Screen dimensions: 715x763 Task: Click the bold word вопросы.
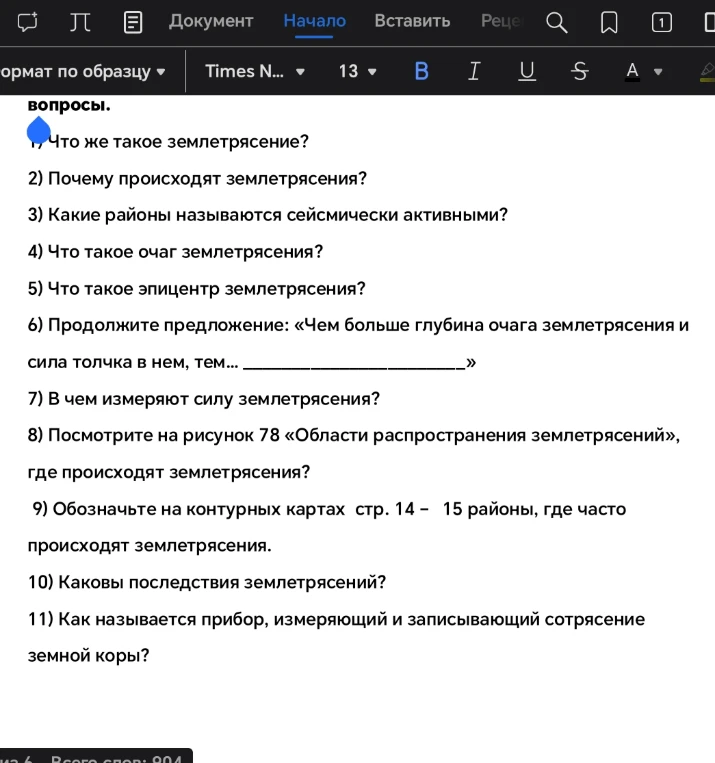pos(69,105)
